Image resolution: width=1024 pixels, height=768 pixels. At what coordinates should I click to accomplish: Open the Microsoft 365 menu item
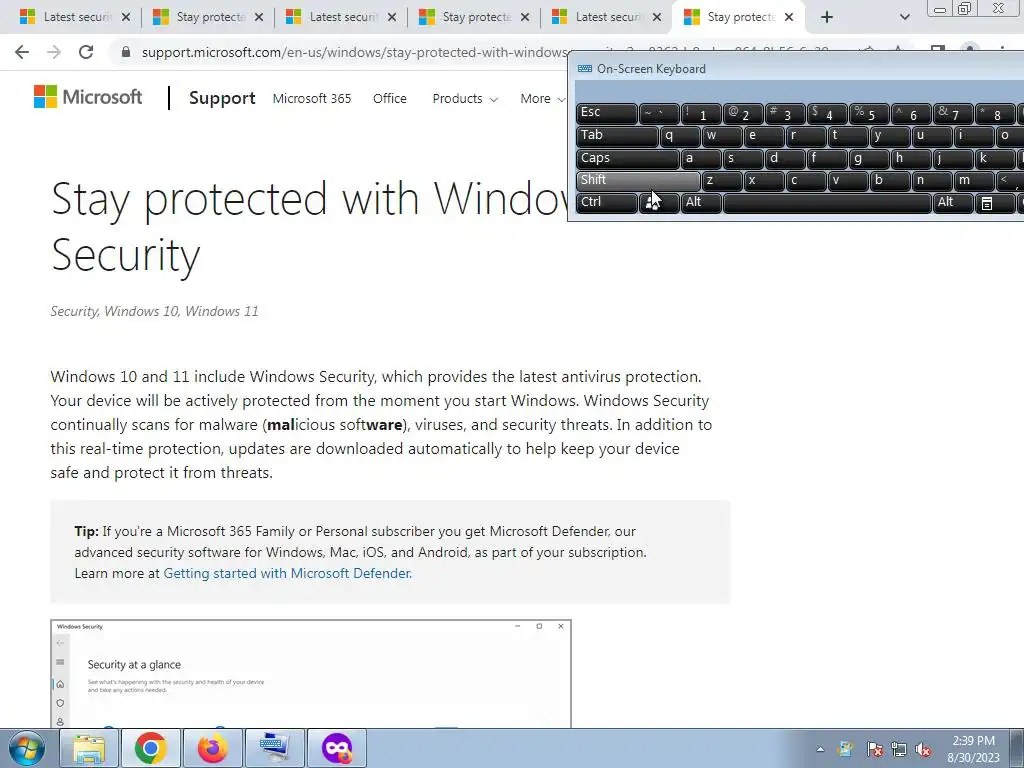coord(312,99)
